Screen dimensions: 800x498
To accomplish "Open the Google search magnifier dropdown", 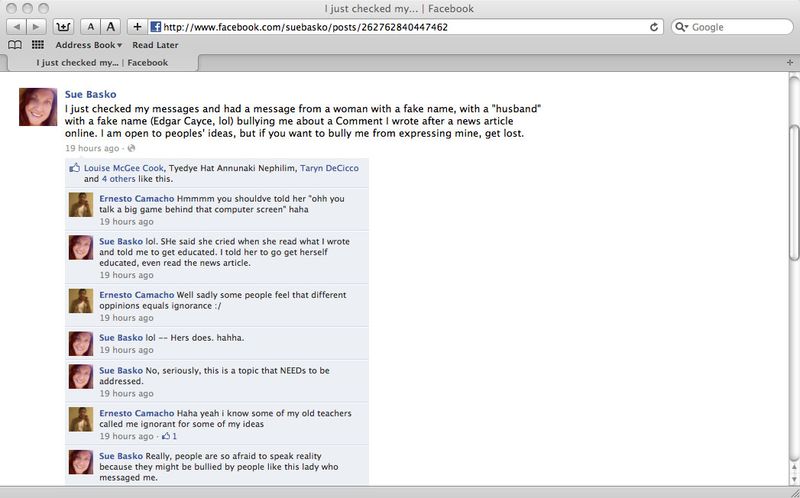I will [x=682, y=27].
